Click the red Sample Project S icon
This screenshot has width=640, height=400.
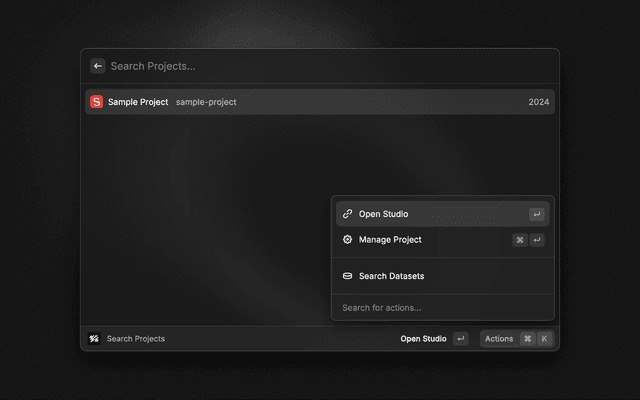tap(96, 102)
